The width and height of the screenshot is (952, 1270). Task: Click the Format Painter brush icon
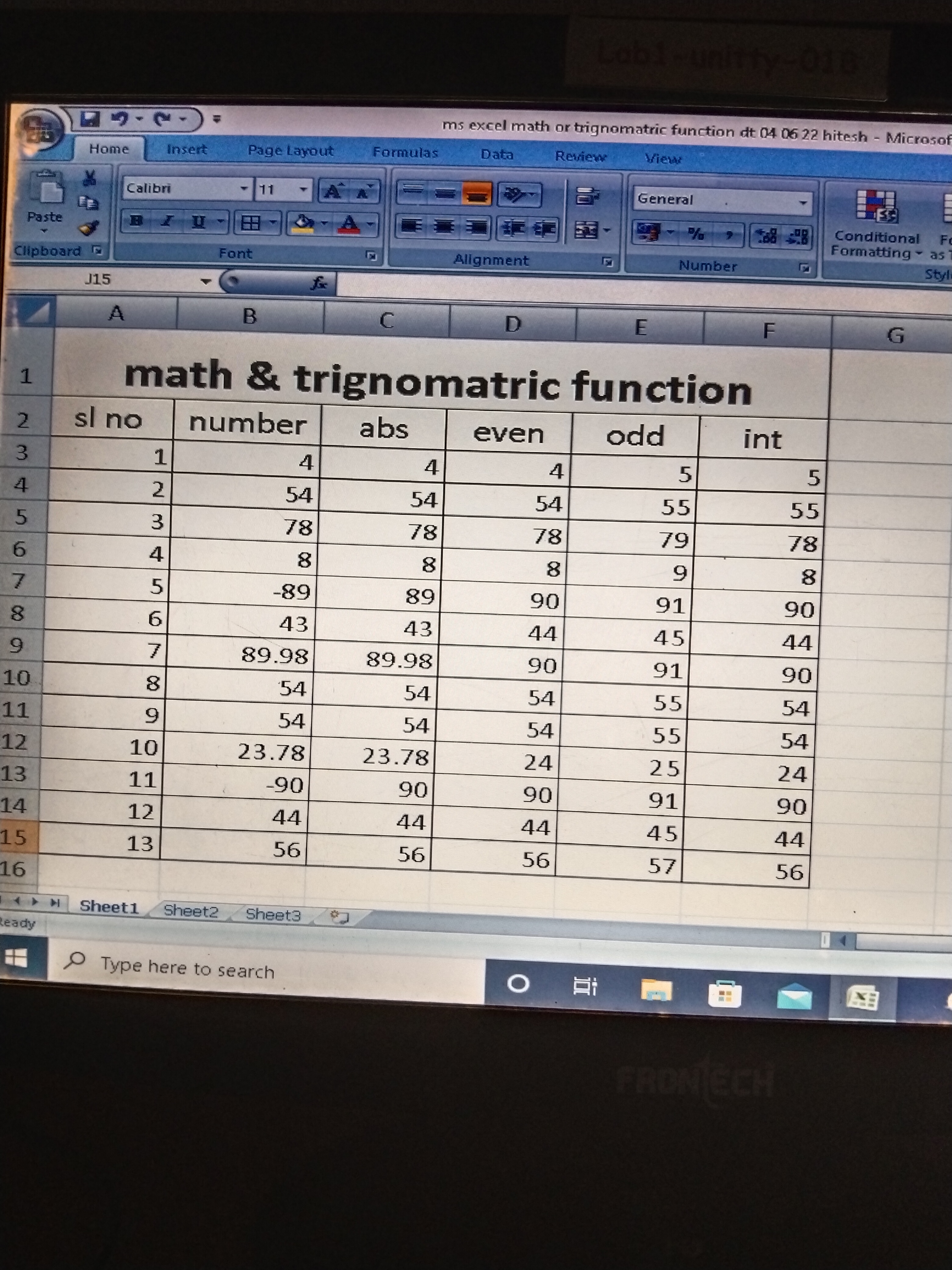click(x=88, y=228)
